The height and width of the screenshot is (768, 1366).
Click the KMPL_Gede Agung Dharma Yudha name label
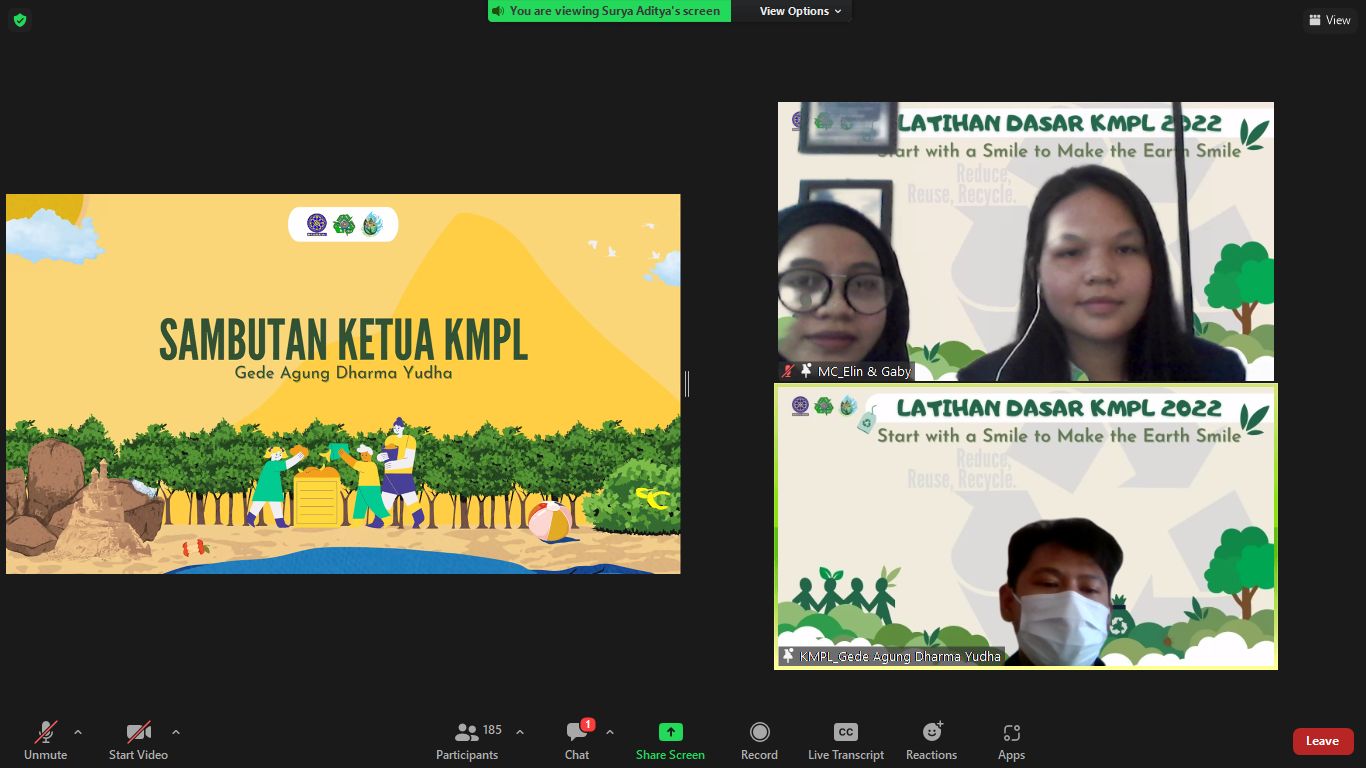point(900,657)
